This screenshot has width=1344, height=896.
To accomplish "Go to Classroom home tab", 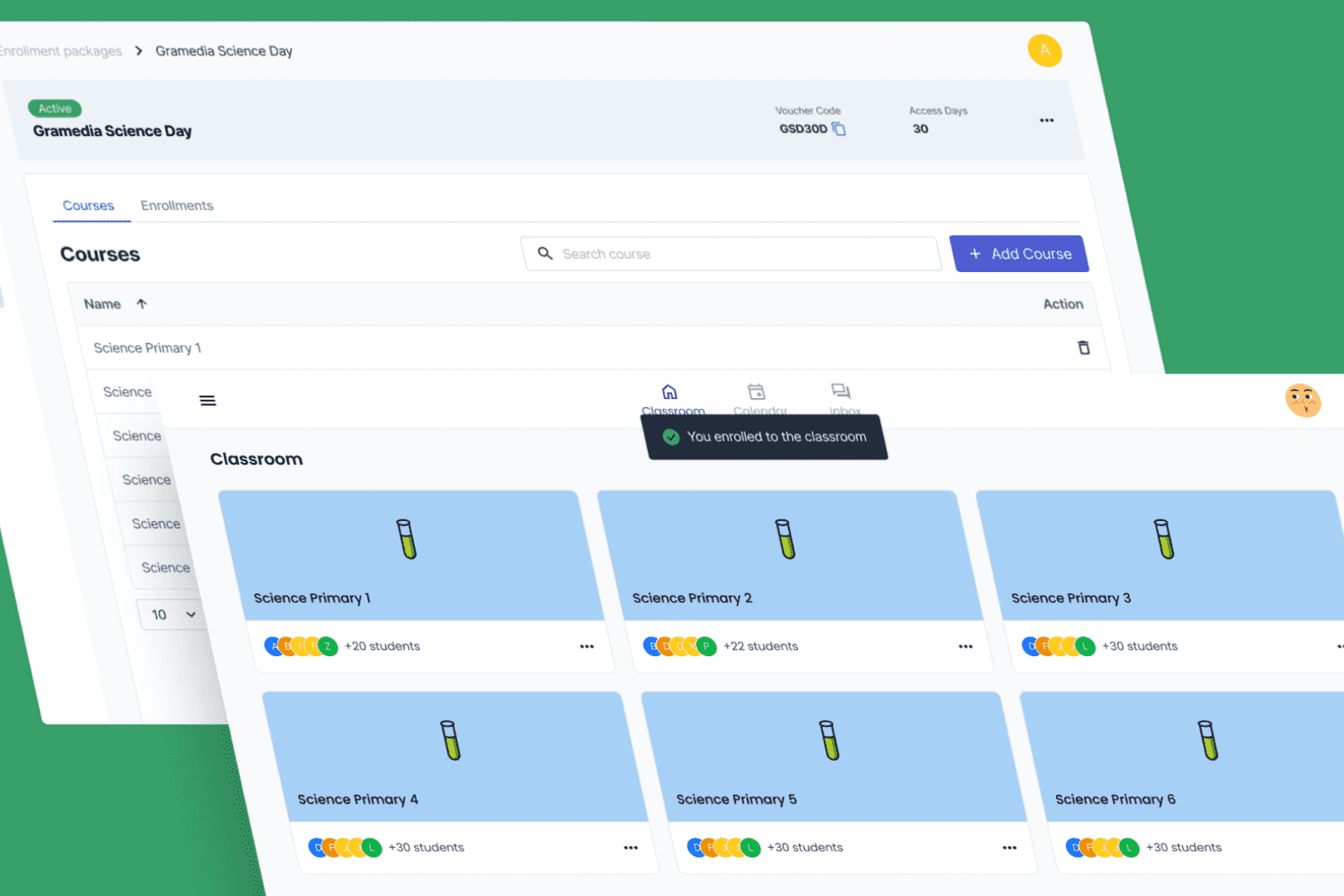I will click(671, 399).
